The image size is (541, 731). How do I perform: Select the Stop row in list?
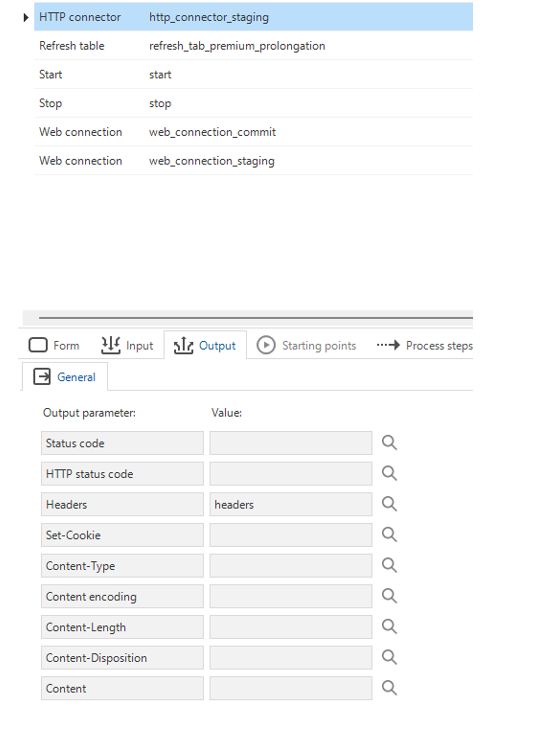[x=253, y=103]
